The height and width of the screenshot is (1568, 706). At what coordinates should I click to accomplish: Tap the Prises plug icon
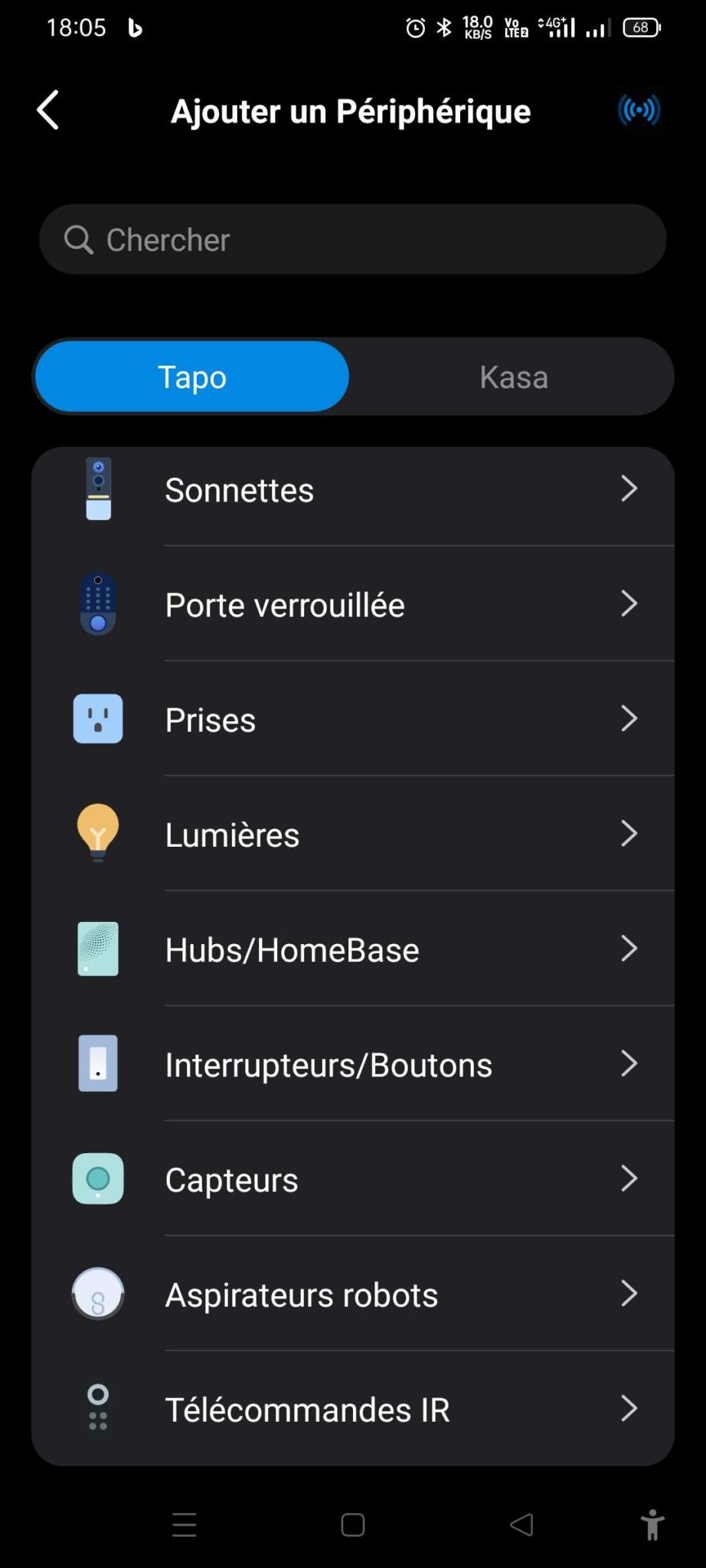point(98,719)
